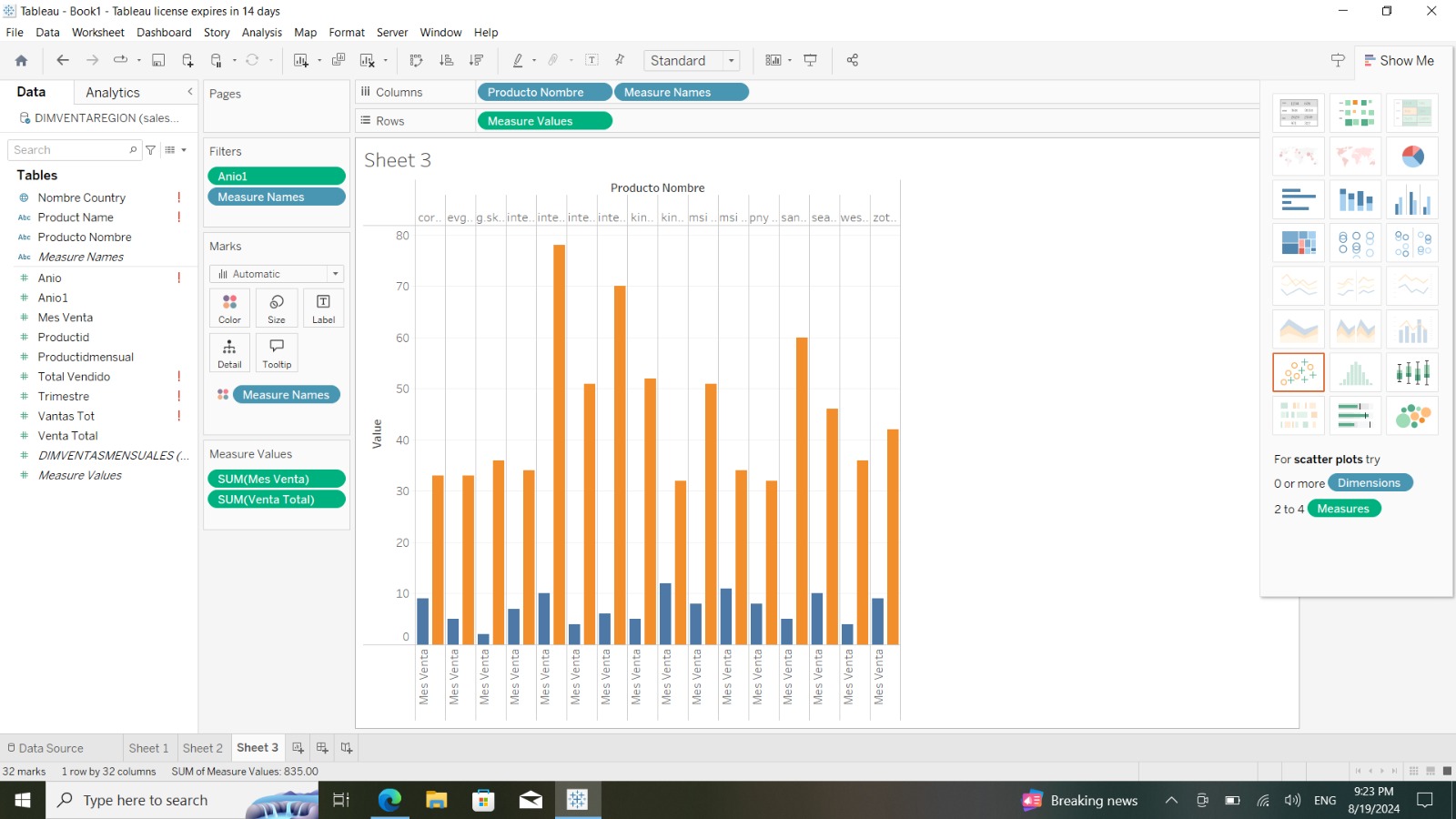Sort data descending from the toolbar
The width and height of the screenshot is (1456, 819).
tap(475, 60)
